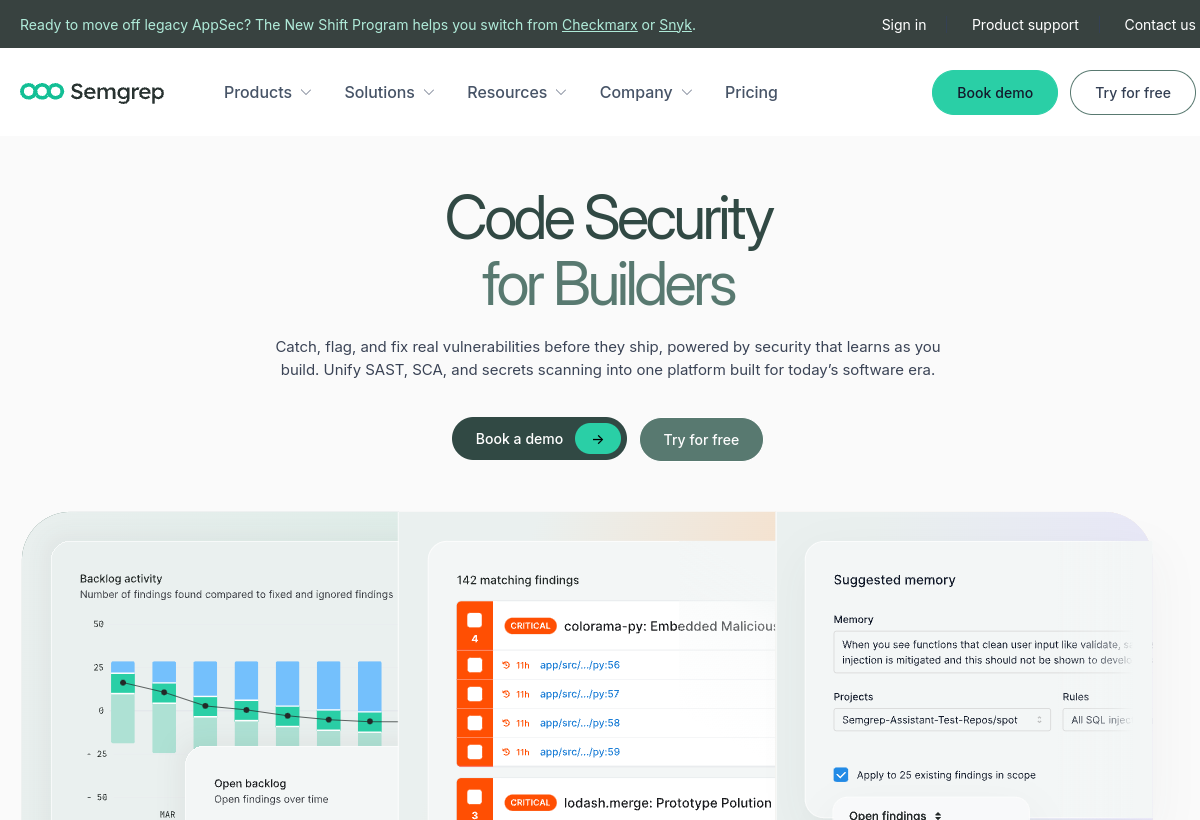
Task: Expand the Solutions menu
Action: pyautogui.click(x=389, y=92)
